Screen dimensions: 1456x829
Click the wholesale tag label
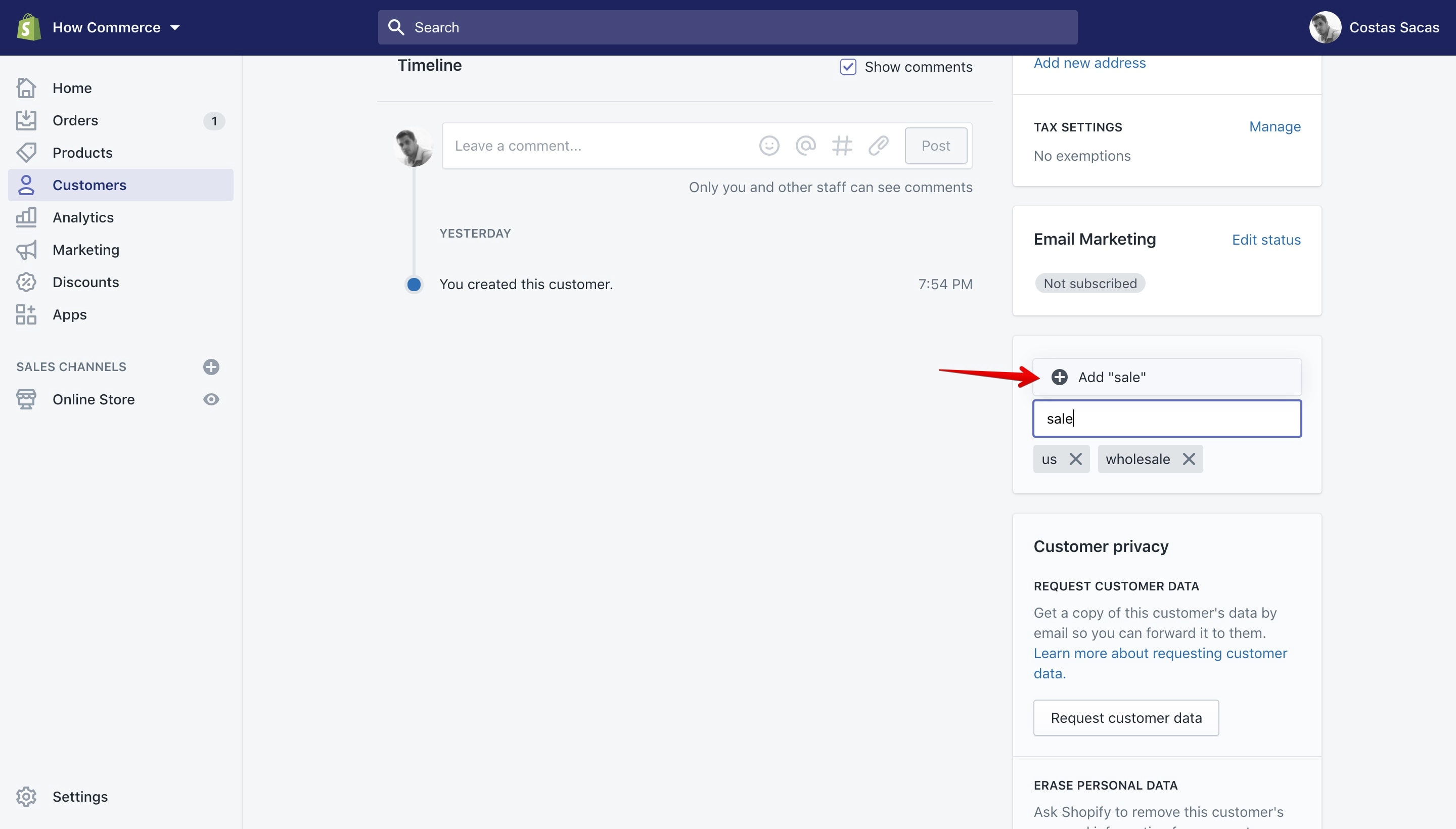pyautogui.click(x=1137, y=459)
